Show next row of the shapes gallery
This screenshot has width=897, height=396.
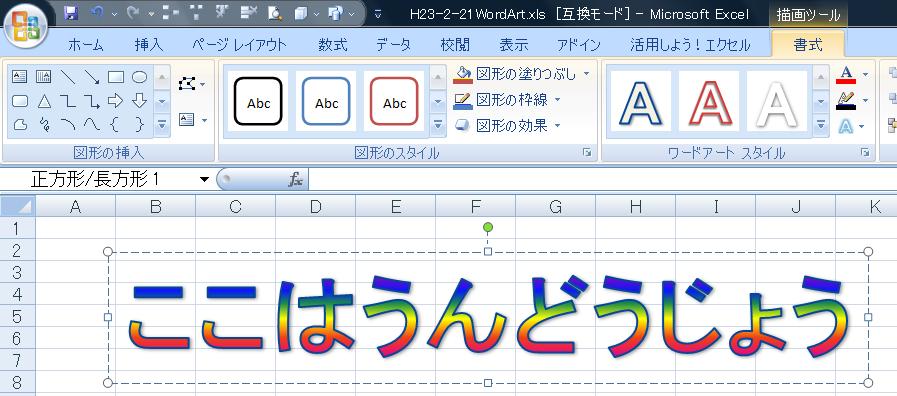coord(162,101)
